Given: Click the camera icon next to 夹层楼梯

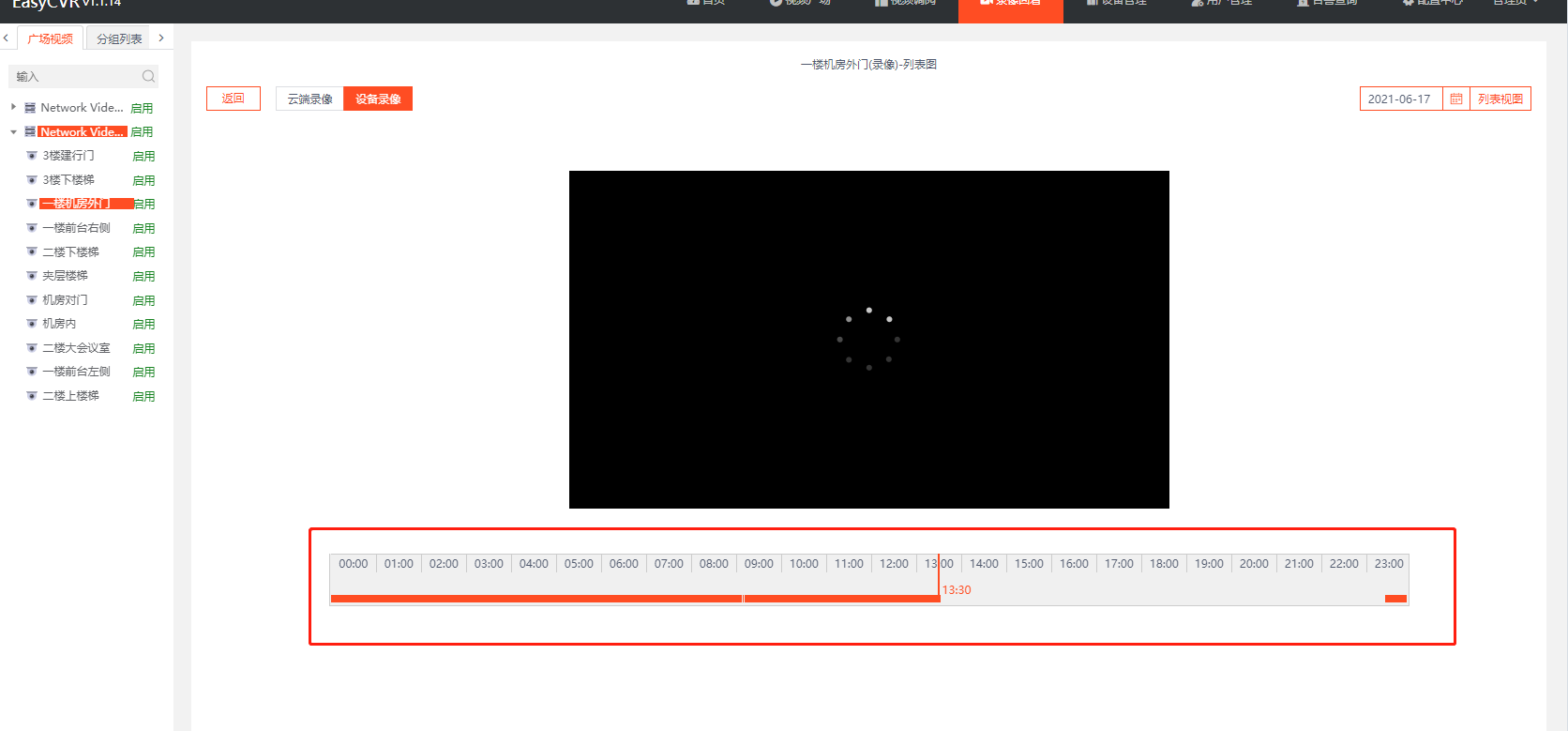Looking at the screenshot, I should click(32, 276).
